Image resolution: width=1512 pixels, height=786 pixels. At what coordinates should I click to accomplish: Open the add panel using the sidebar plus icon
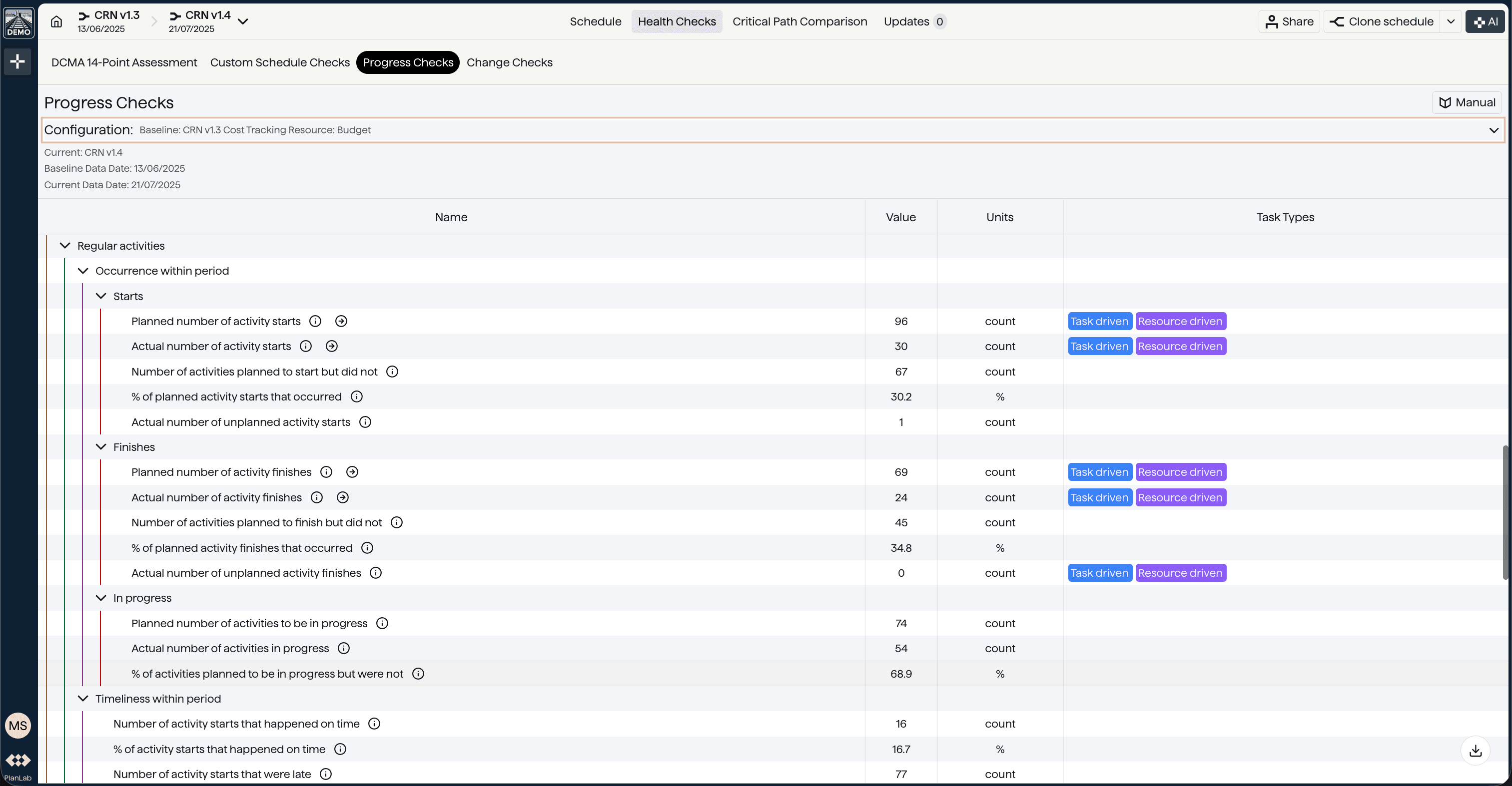[x=17, y=61]
